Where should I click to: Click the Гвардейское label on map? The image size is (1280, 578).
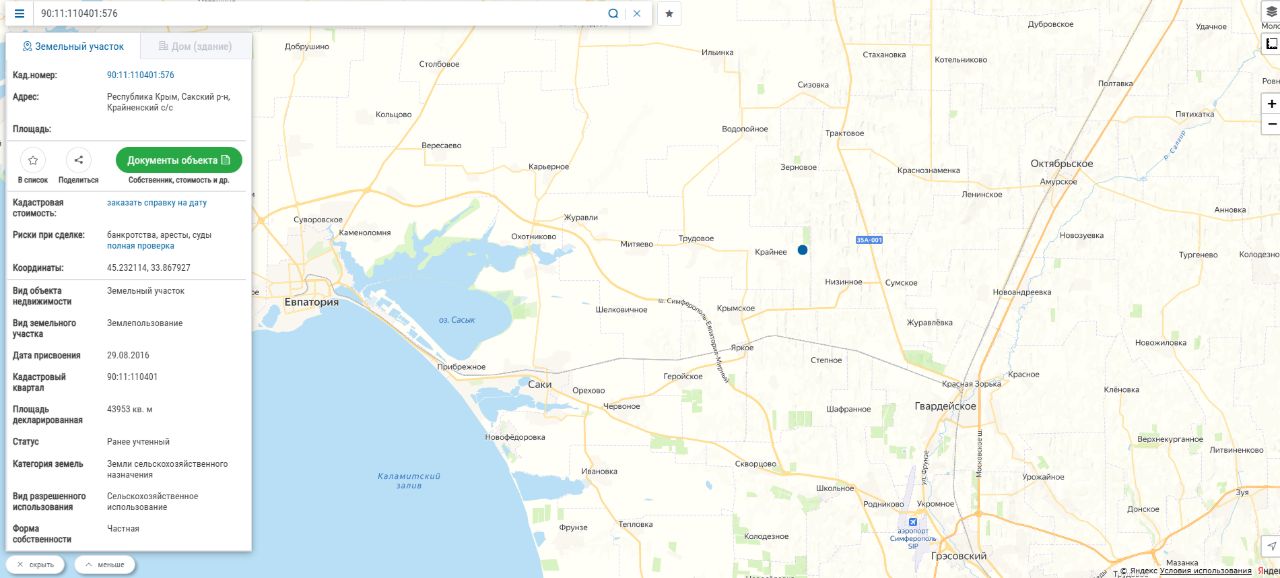945,406
